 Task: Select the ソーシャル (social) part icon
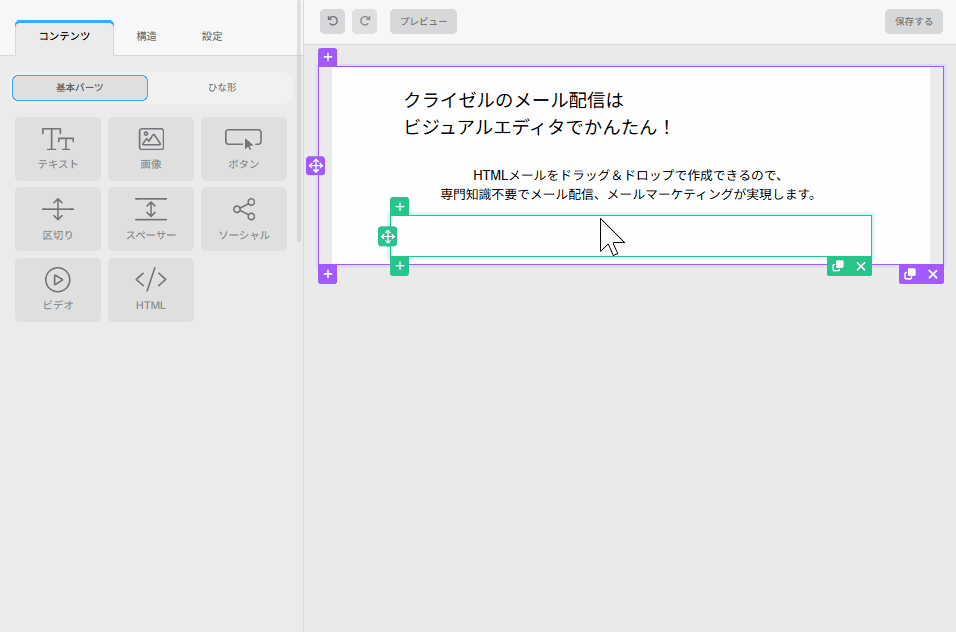coord(243,218)
